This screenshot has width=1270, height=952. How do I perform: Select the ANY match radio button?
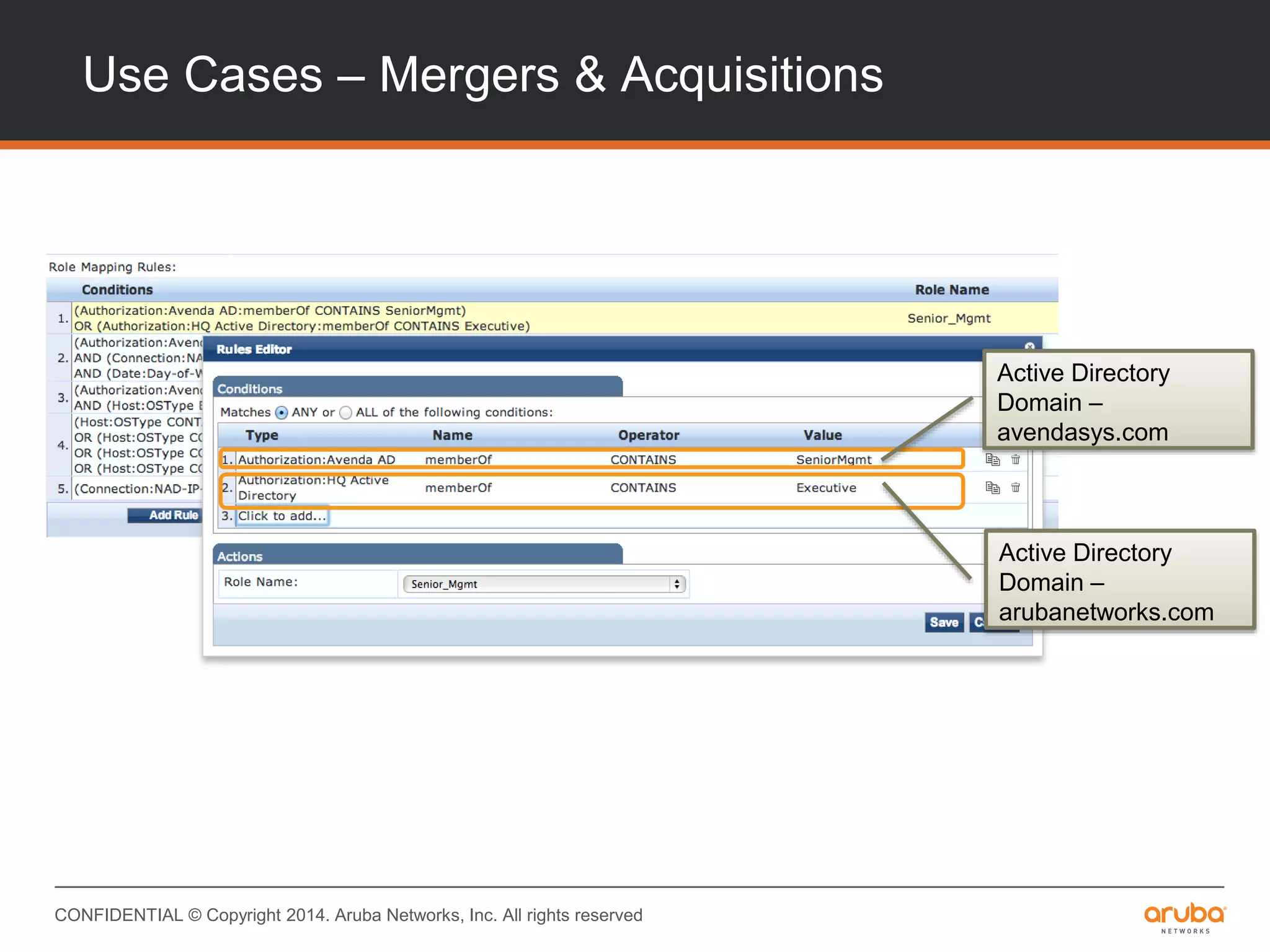coord(282,413)
